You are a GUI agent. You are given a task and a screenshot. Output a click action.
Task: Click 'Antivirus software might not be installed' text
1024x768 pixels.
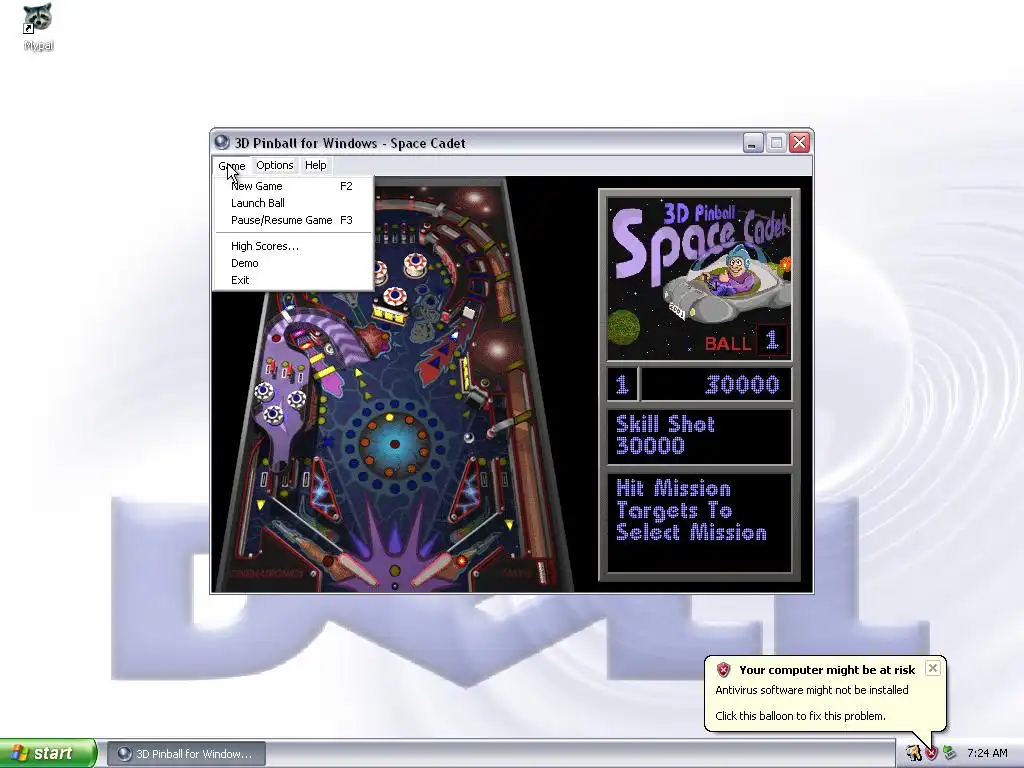(x=812, y=690)
